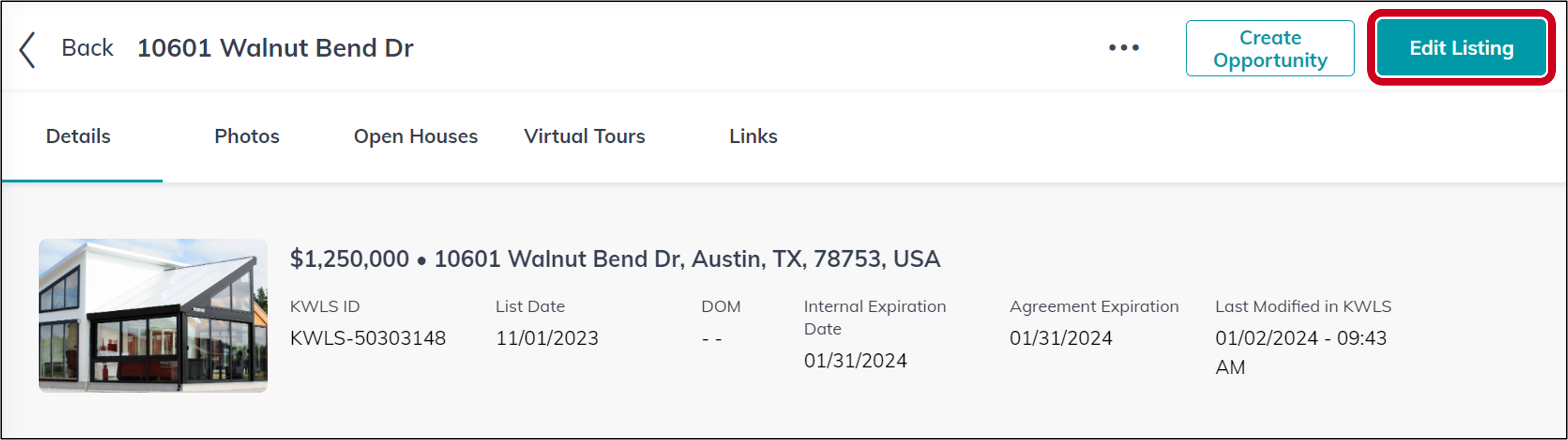Open the three-dot more options menu

1123,47
